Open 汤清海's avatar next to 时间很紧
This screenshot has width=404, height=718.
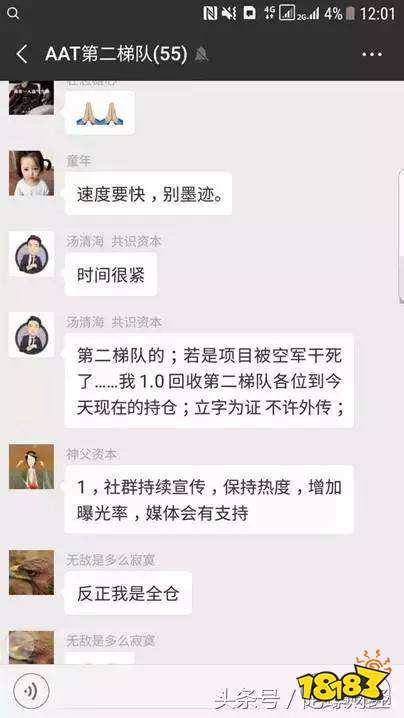pyautogui.click(x=31, y=254)
